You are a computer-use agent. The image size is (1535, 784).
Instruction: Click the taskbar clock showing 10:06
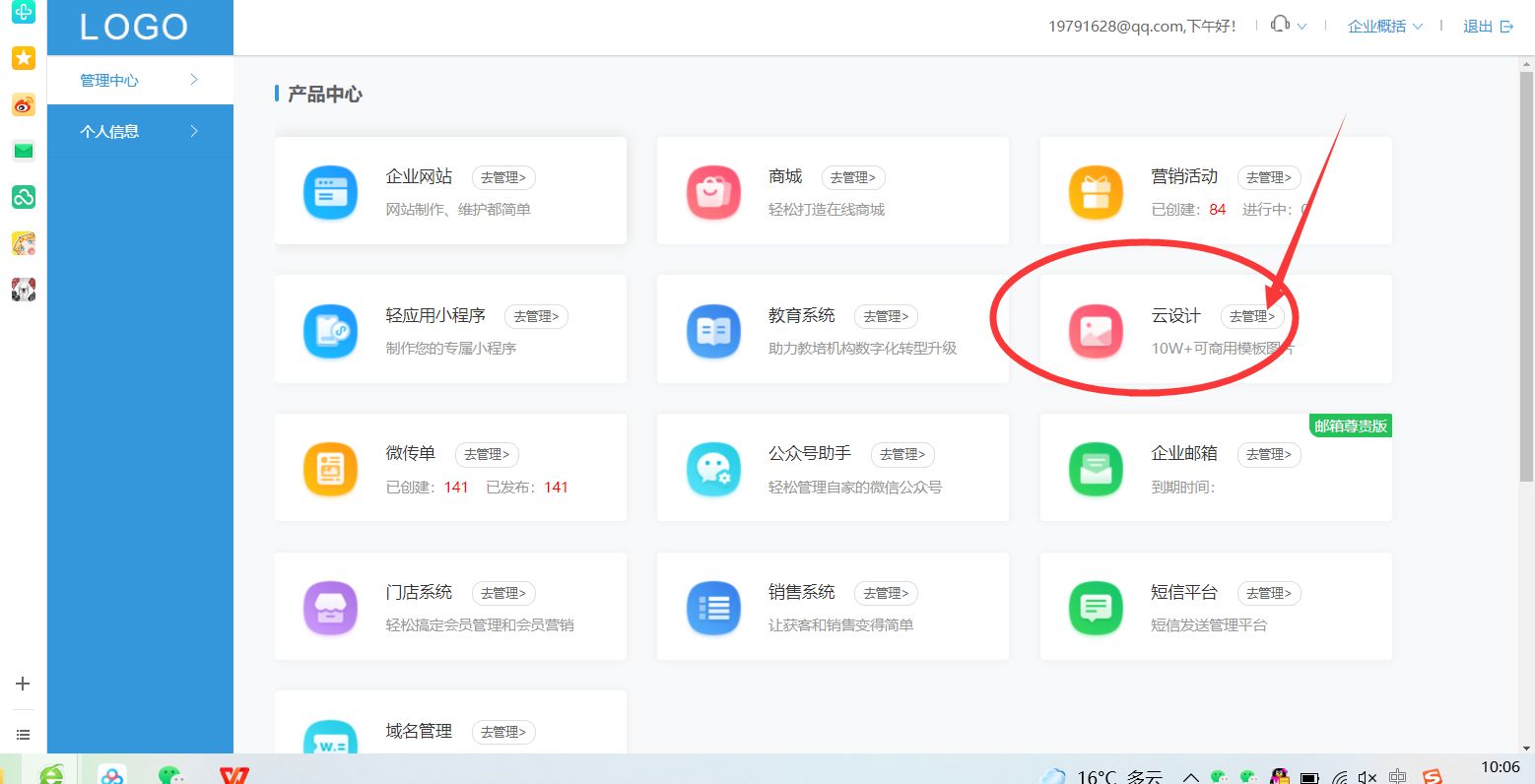[x=1499, y=766]
